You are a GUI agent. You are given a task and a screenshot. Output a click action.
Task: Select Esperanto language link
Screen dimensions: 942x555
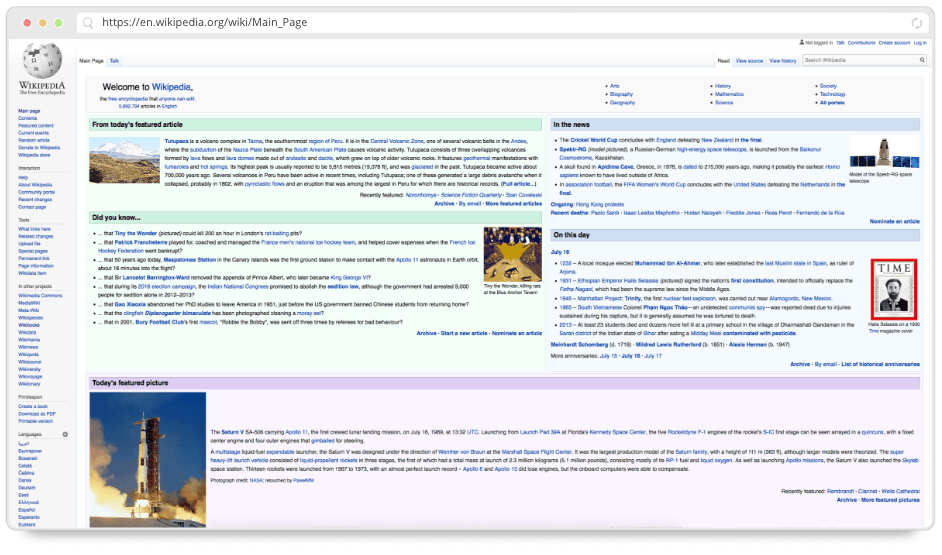point(29,517)
